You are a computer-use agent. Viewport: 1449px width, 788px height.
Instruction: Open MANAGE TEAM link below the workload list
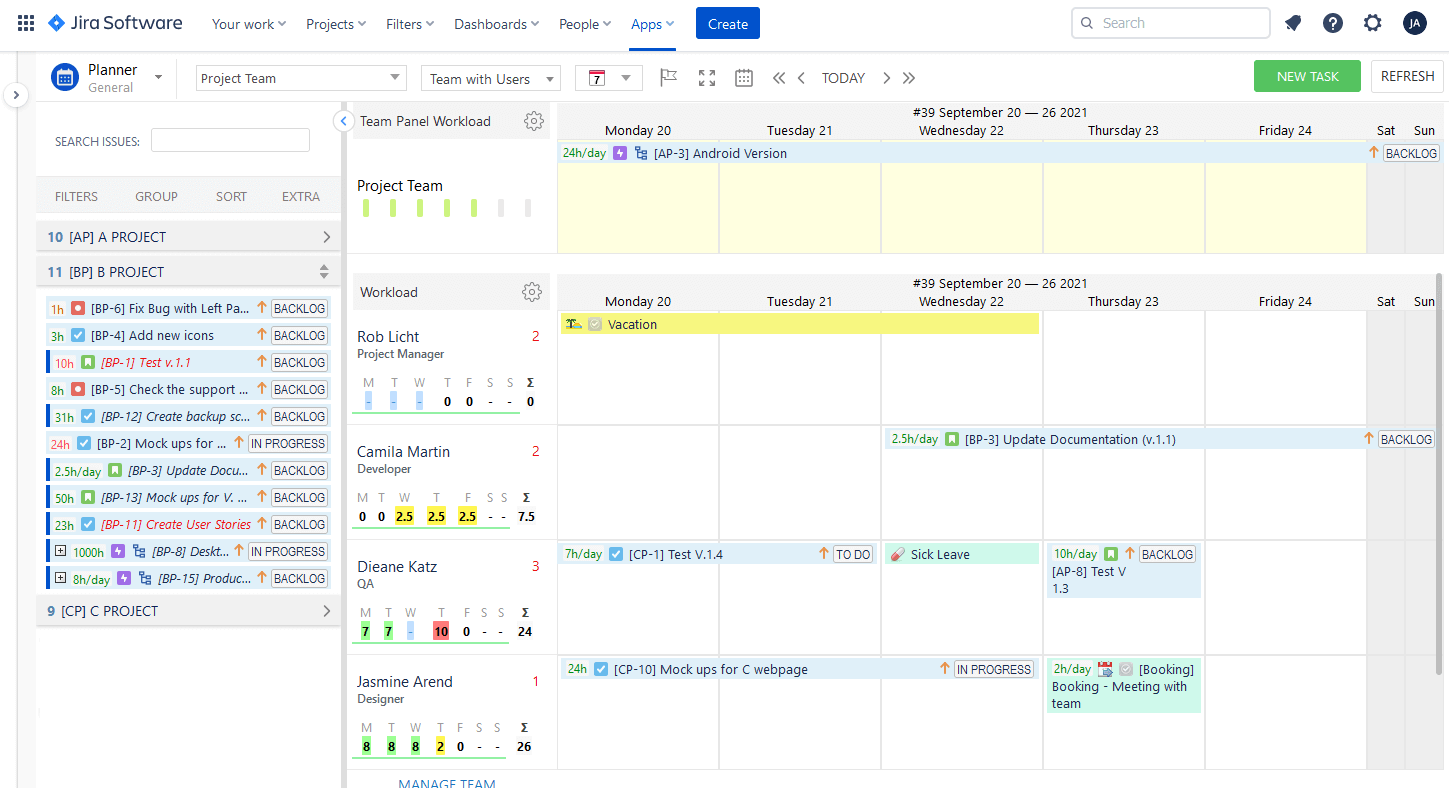446,783
